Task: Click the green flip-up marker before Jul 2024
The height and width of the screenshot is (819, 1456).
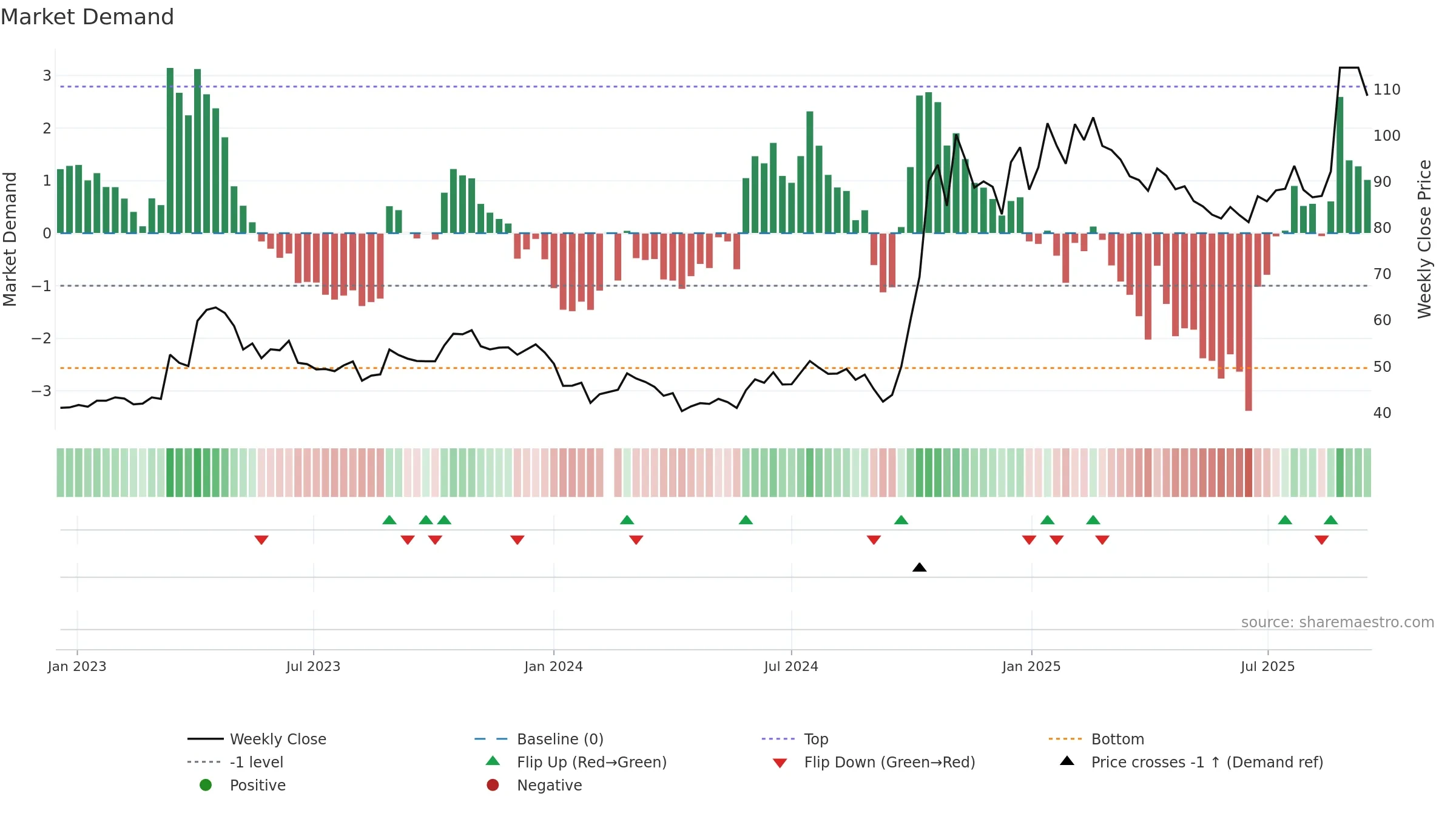Action: [x=746, y=520]
